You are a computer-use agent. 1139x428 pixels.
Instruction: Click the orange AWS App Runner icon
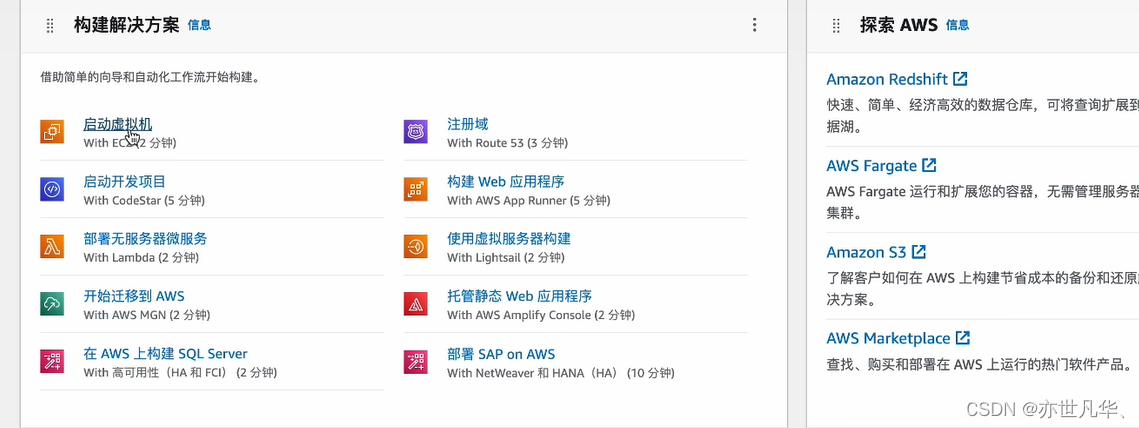(416, 190)
